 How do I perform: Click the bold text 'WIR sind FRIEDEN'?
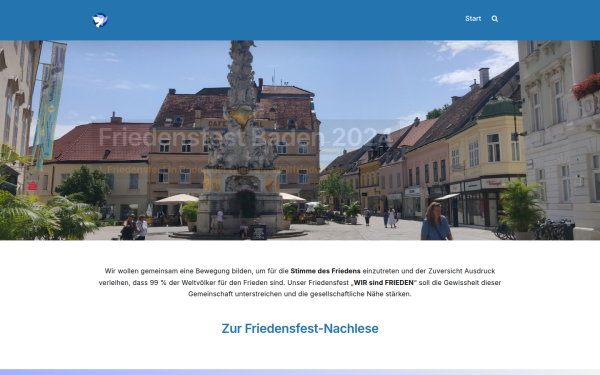383,282
